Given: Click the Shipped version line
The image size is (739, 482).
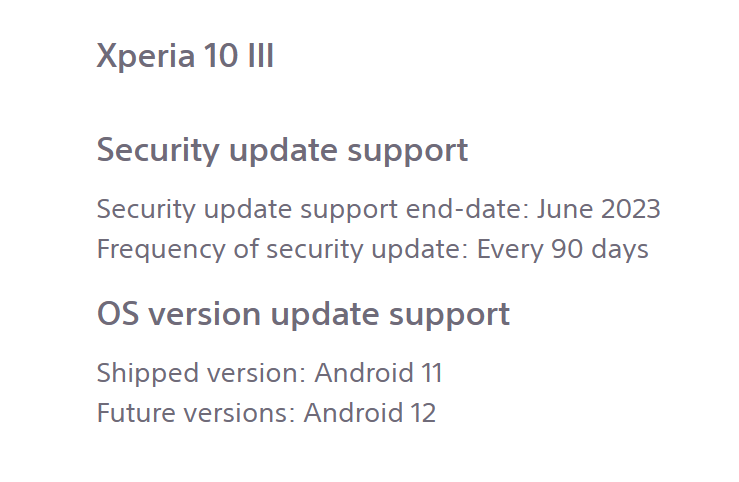Looking at the screenshot, I should (270, 373).
